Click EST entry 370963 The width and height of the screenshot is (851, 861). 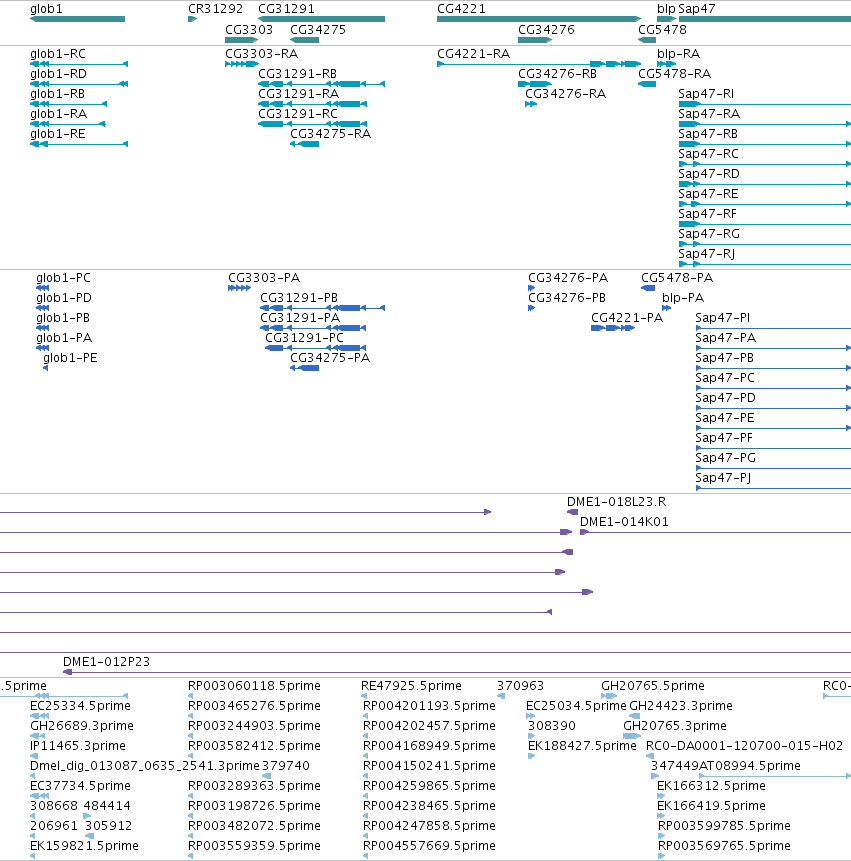click(x=520, y=686)
